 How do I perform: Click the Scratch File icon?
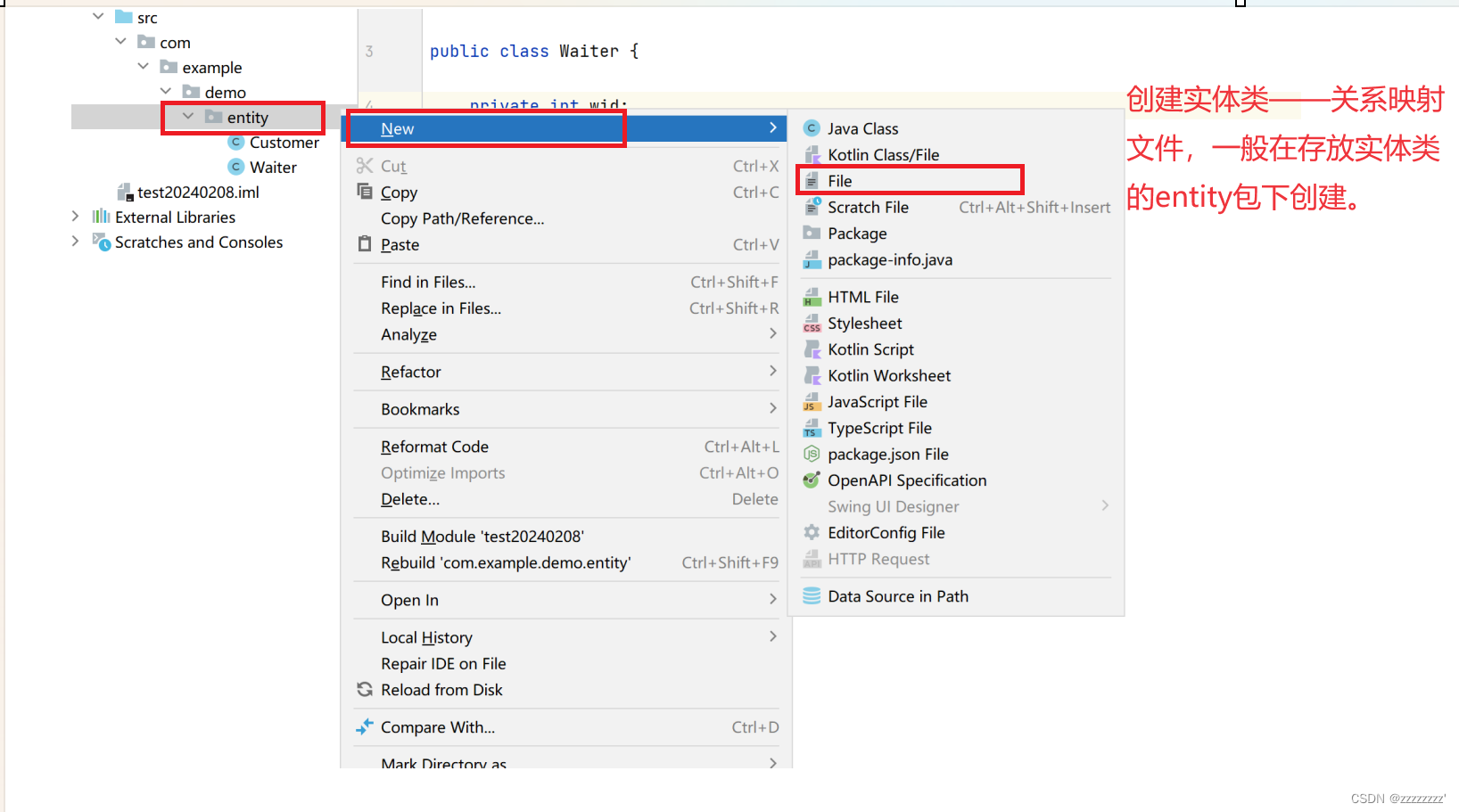[x=812, y=207]
